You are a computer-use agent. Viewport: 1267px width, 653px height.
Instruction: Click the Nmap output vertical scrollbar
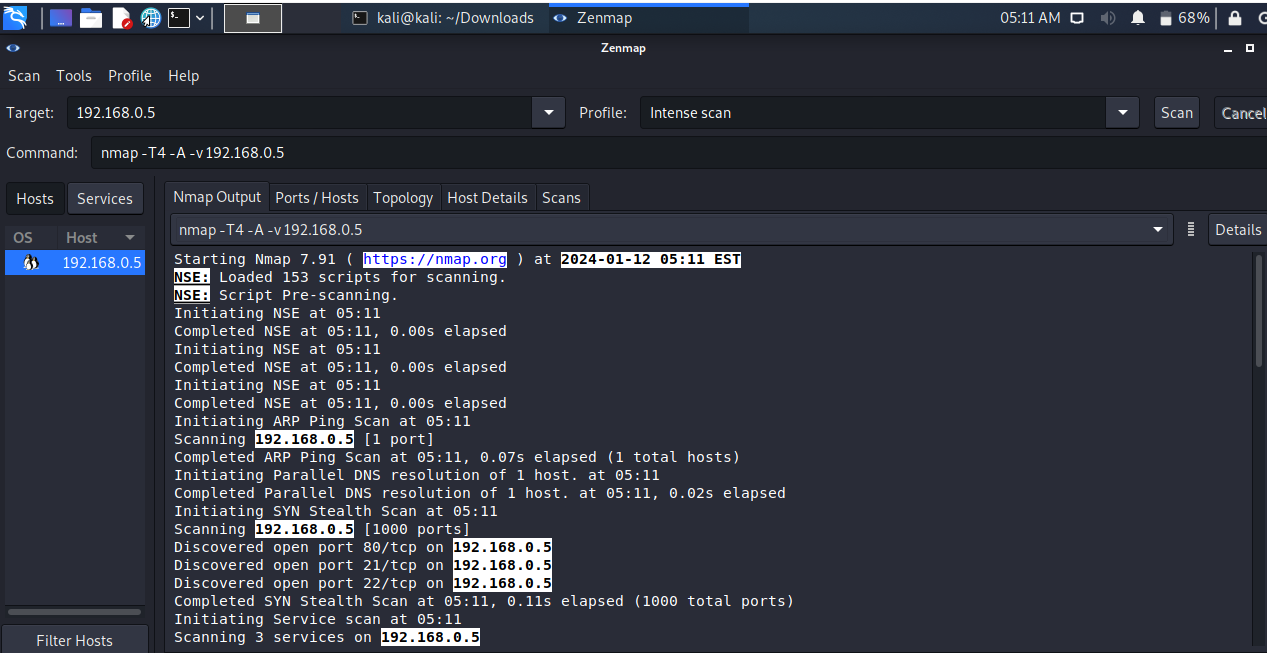1258,310
